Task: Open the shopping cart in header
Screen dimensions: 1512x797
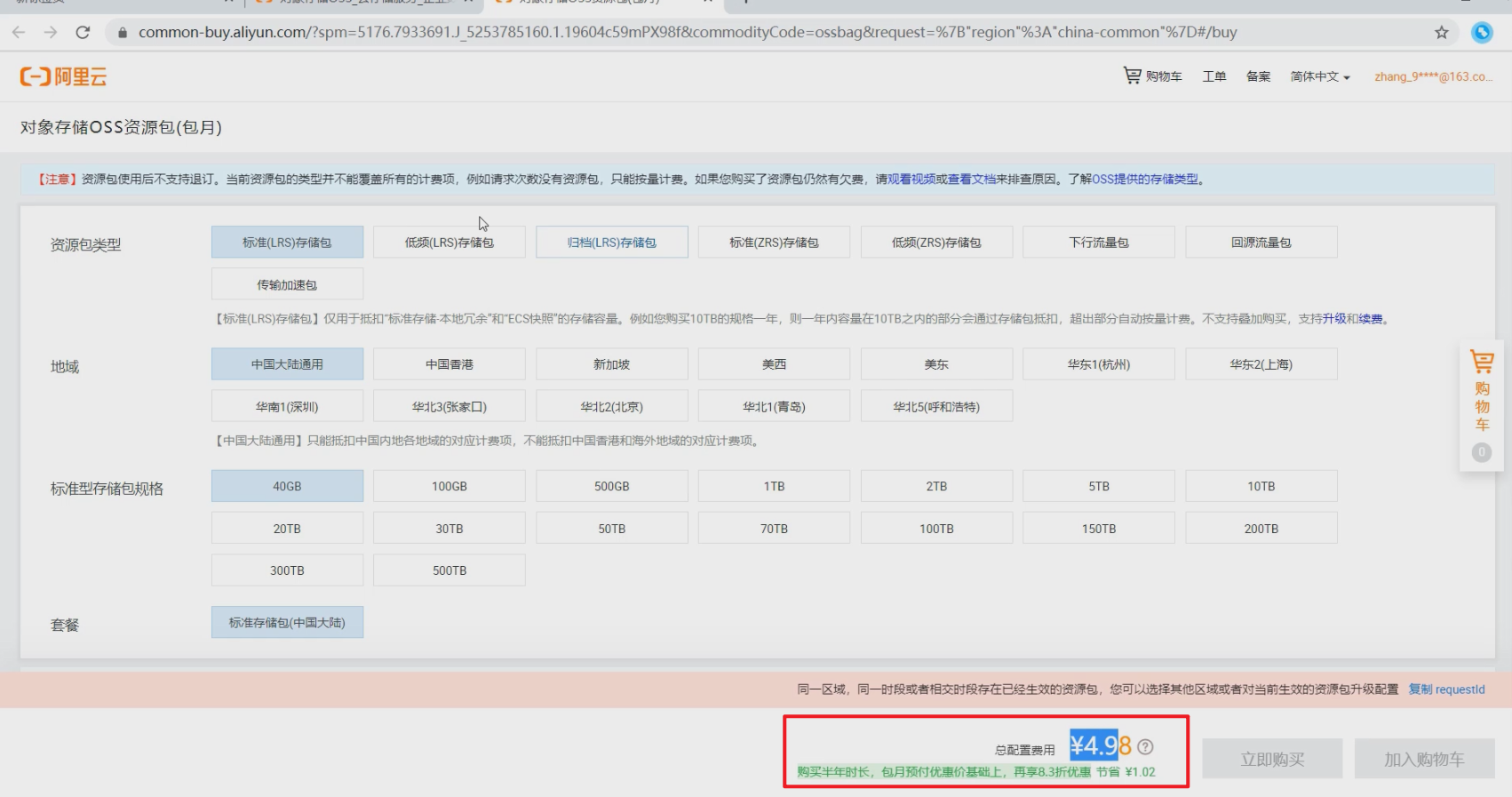Action: click(1152, 76)
